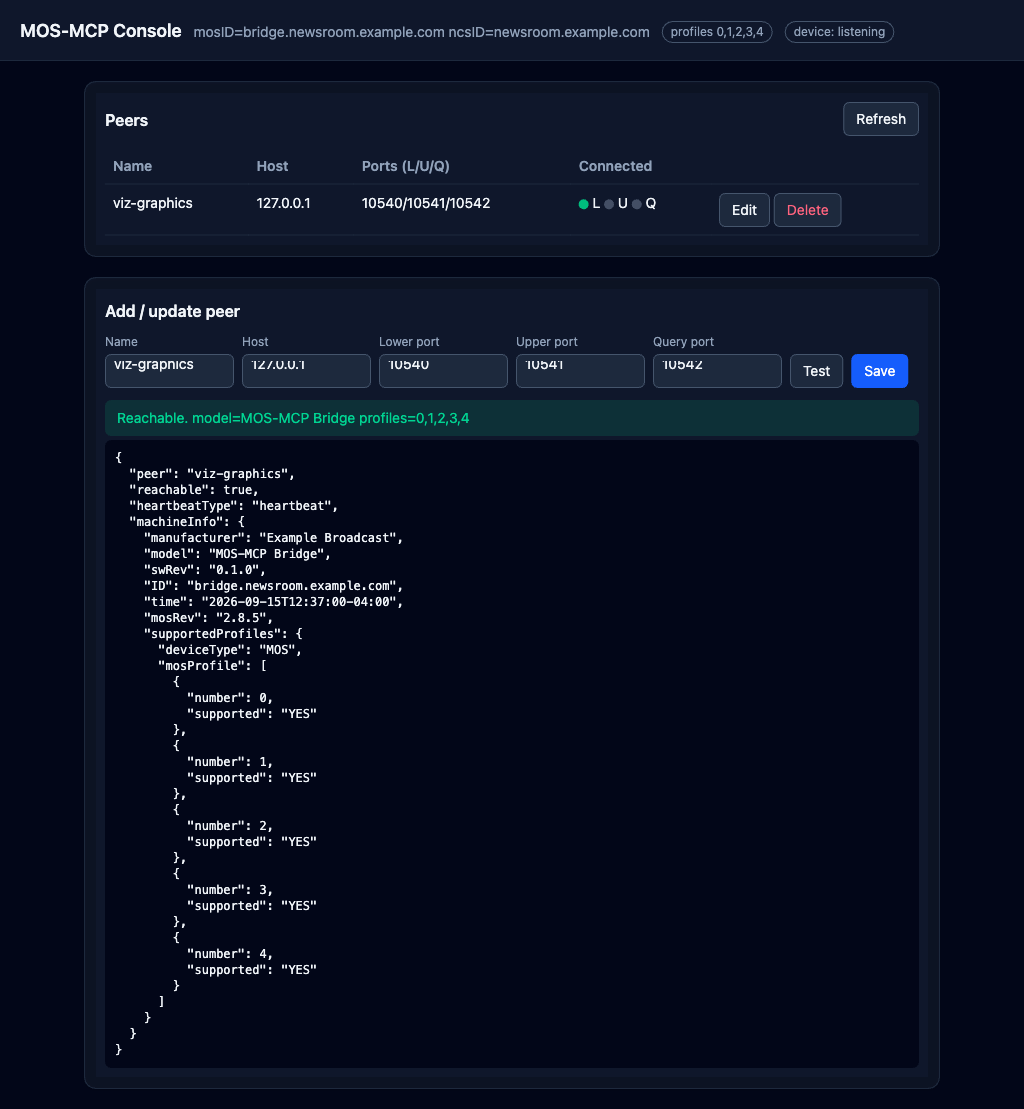Edit the viz-graphics peer
Viewport: 1024px width, 1109px height.
click(x=744, y=210)
